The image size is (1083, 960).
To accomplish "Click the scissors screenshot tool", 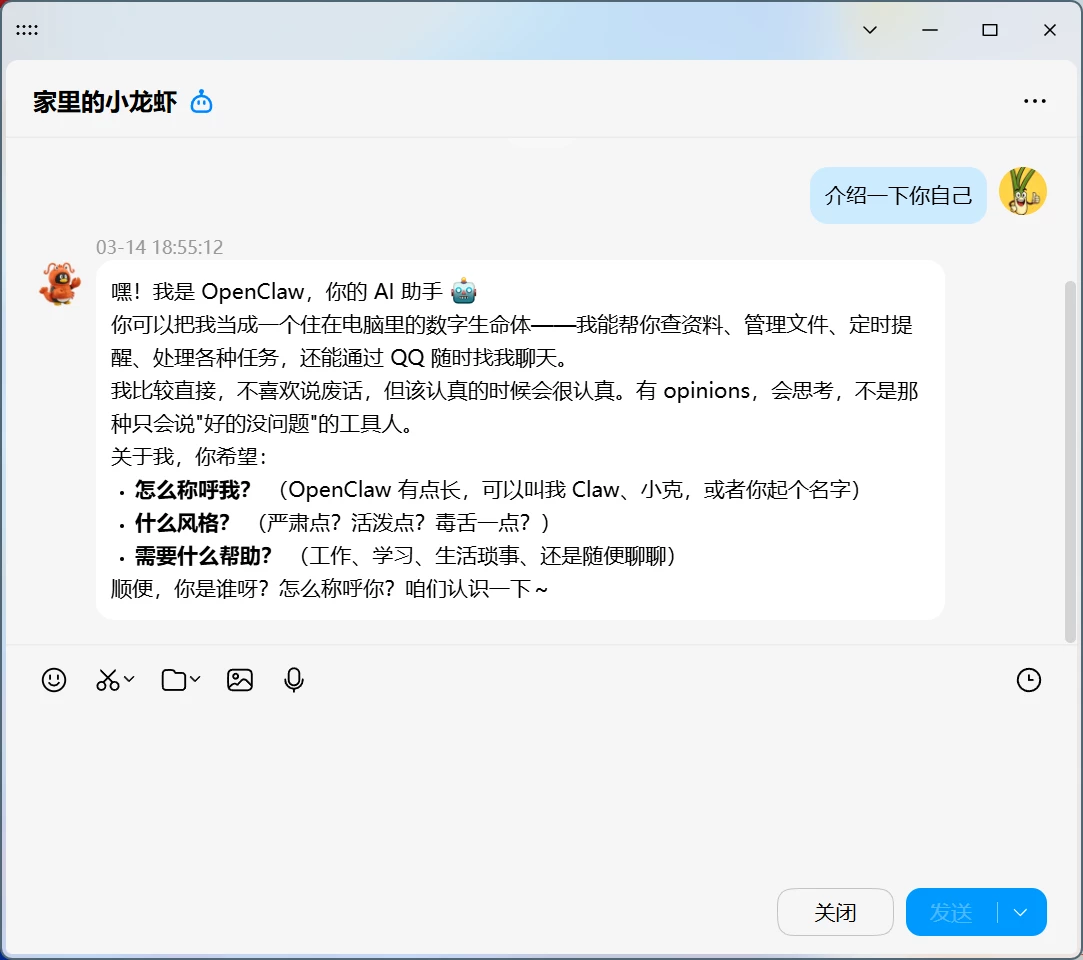I will (107, 680).
